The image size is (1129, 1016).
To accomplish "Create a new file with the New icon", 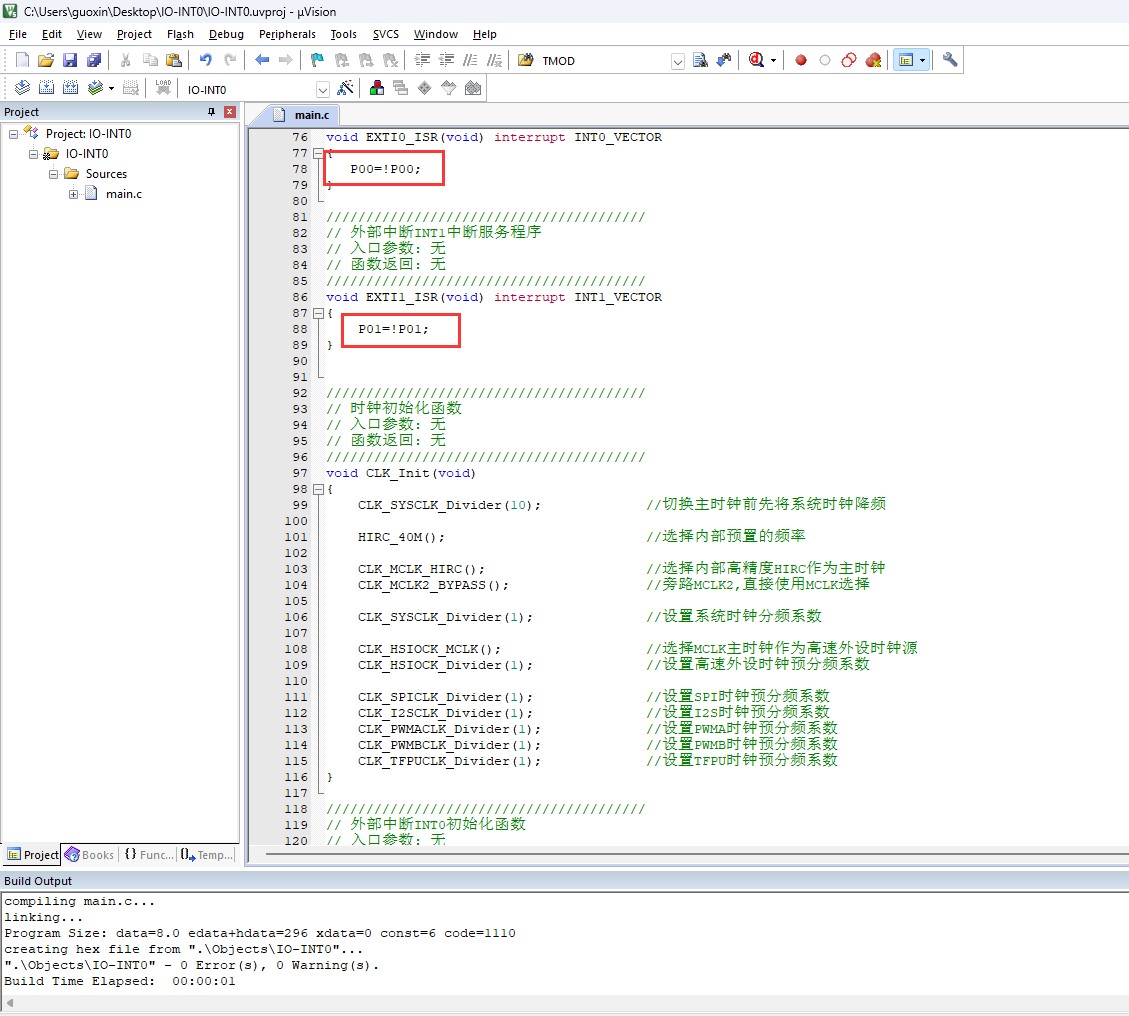I will coord(22,60).
